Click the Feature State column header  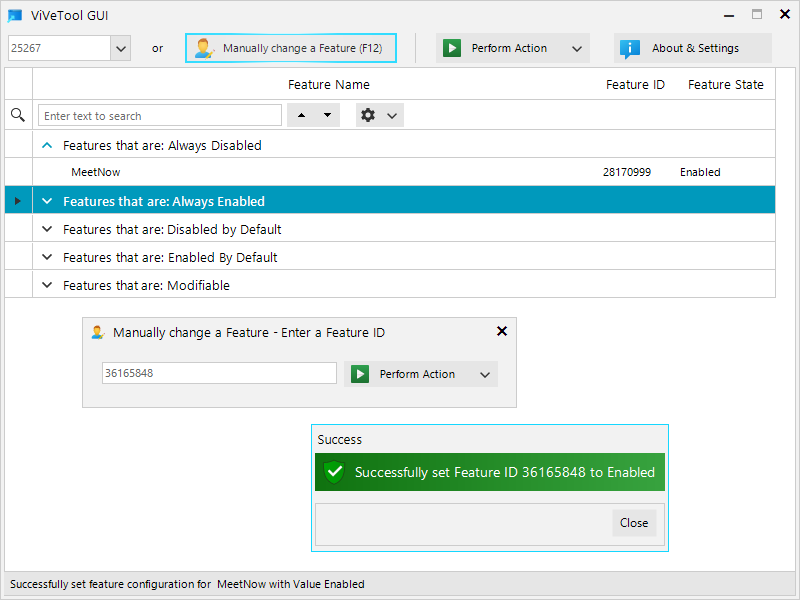(x=726, y=85)
